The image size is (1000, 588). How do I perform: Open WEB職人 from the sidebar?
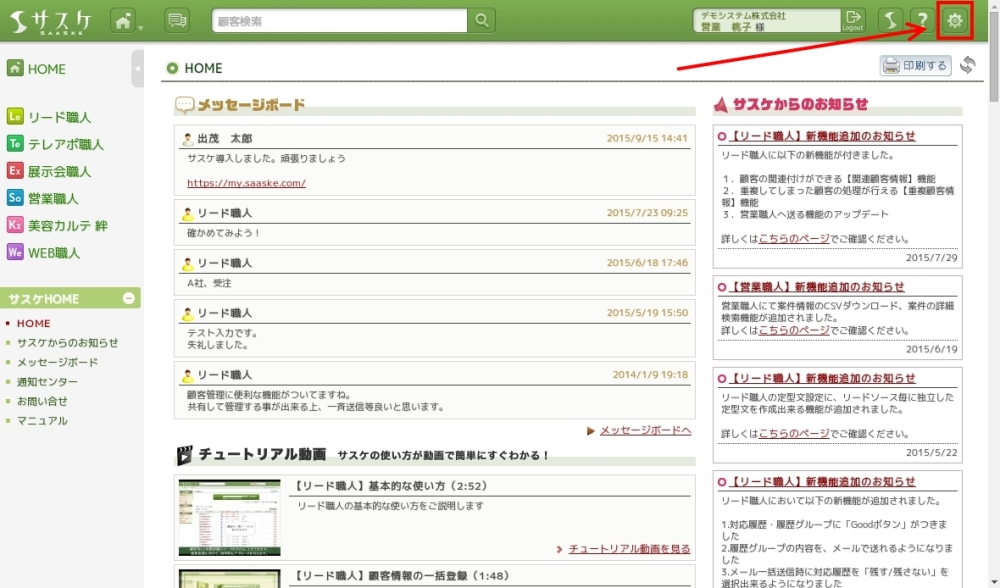click(x=54, y=253)
